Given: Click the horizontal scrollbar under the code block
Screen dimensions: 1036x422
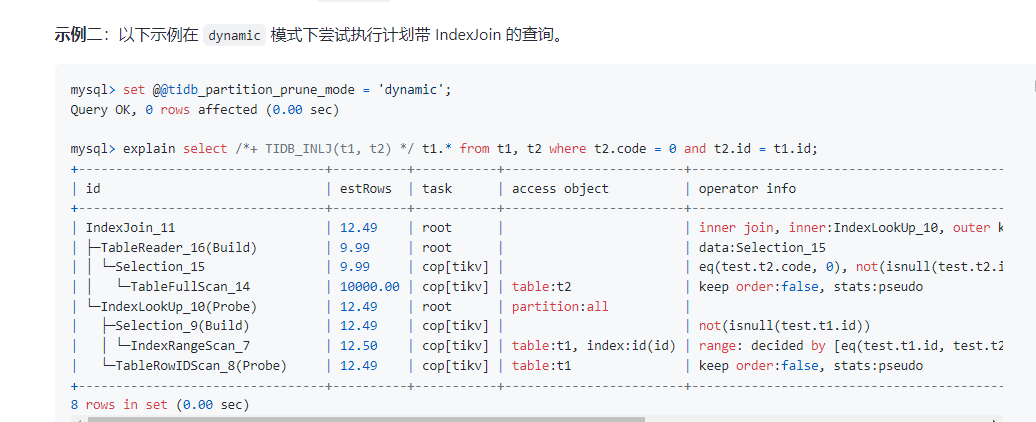Looking at the screenshot, I should 366,419.
